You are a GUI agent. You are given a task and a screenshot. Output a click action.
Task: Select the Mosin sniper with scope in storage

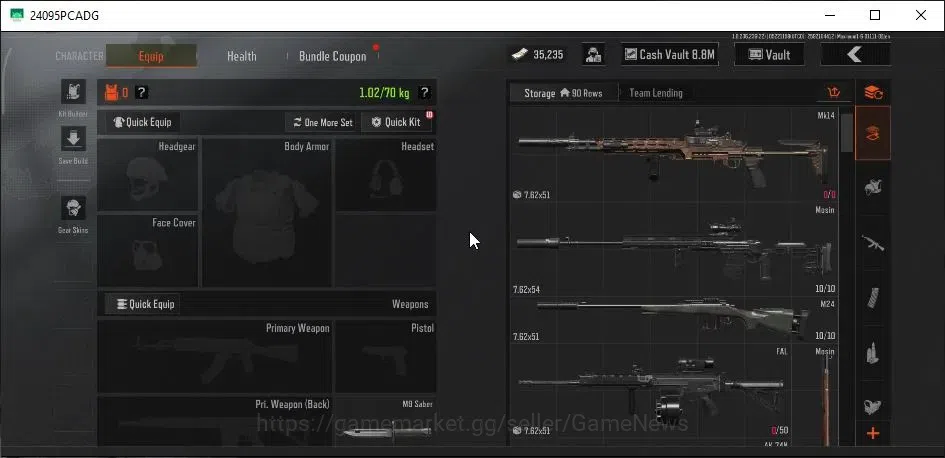[x=674, y=249]
